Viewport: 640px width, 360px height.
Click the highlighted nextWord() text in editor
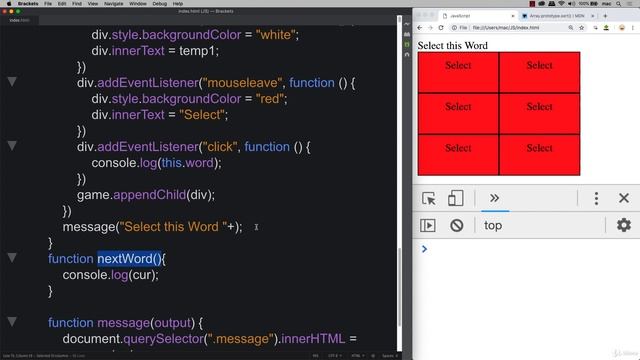(x=129, y=259)
